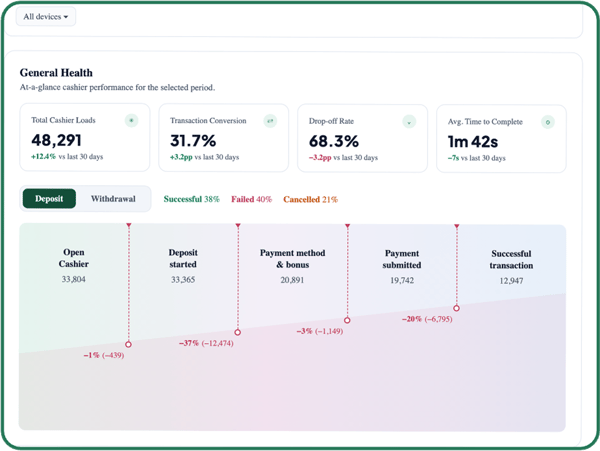The height and width of the screenshot is (451, 600).
Task: Click the 31.7% transaction conversion value
Action: 193,141
